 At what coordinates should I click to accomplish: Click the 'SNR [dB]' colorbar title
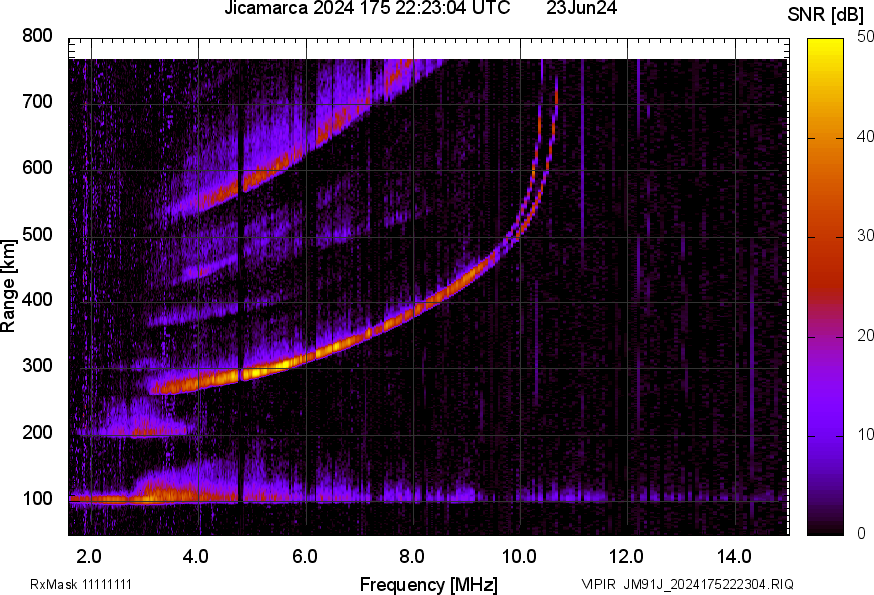coord(826,15)
